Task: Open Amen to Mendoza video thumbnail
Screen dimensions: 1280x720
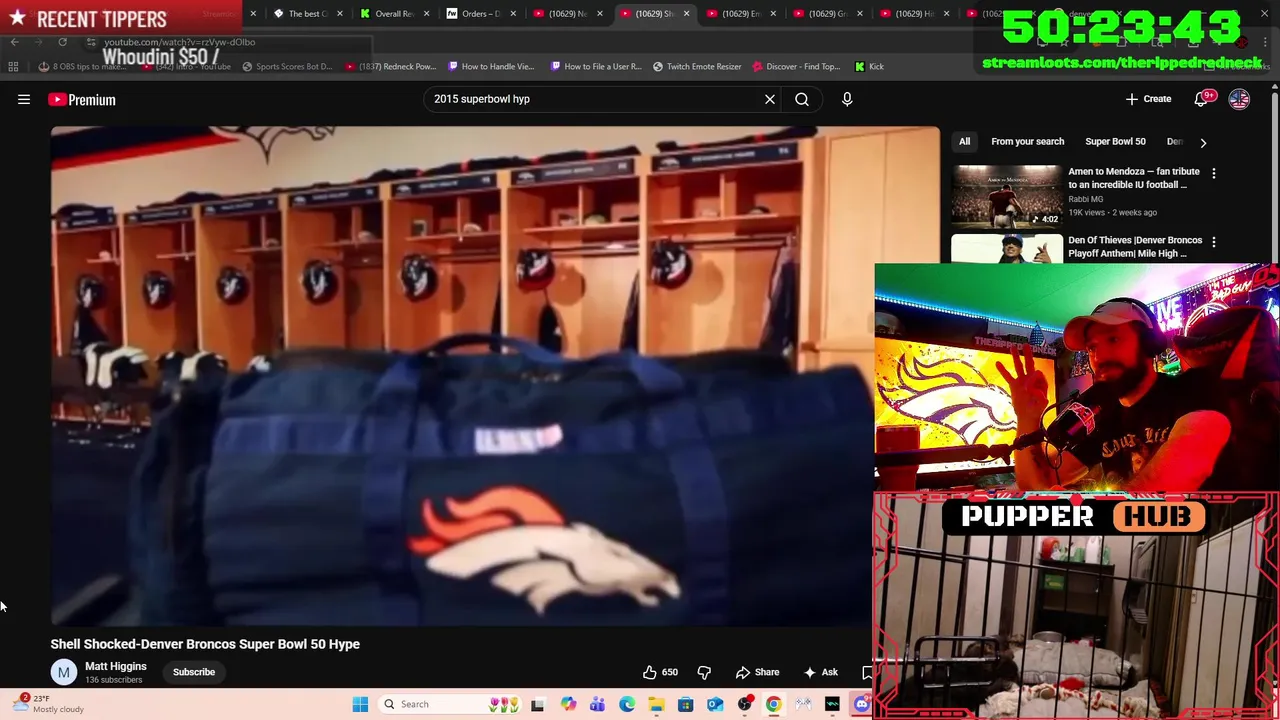Action: 1006,197
